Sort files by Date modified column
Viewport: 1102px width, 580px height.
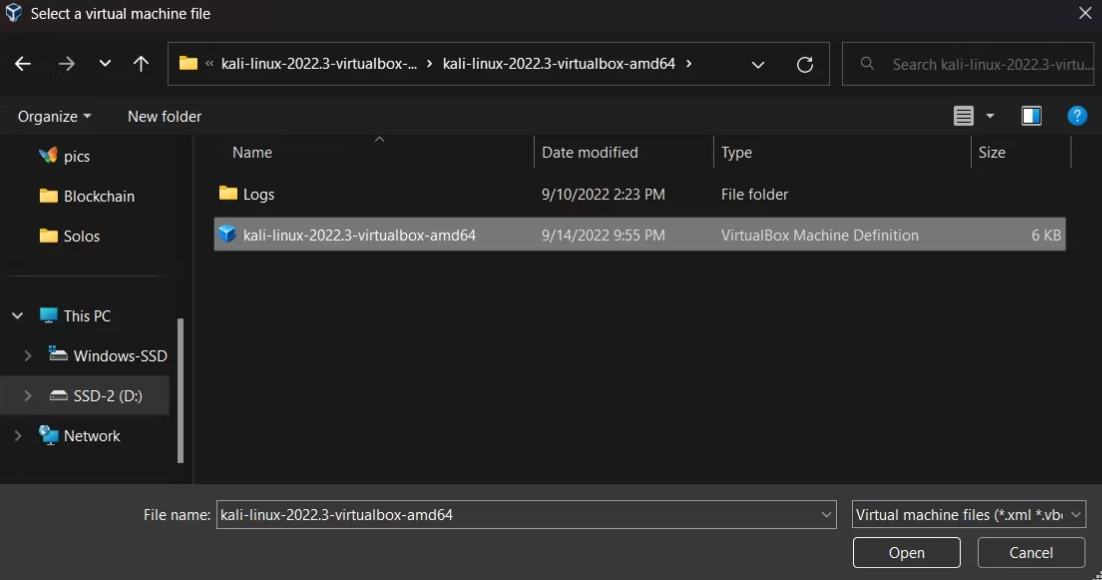click(590, 153)
